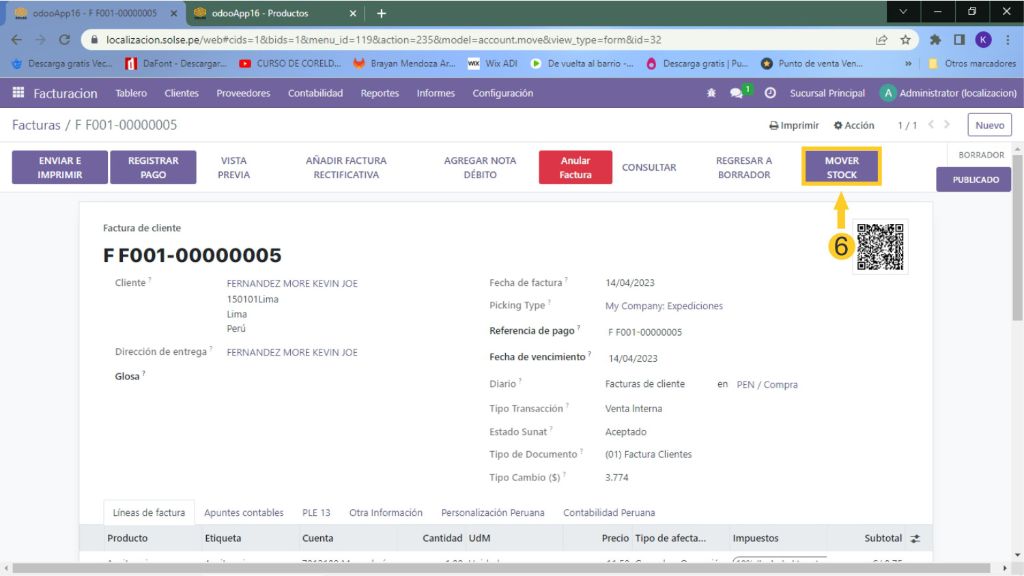Open Administrator user menu

point(948,93)
